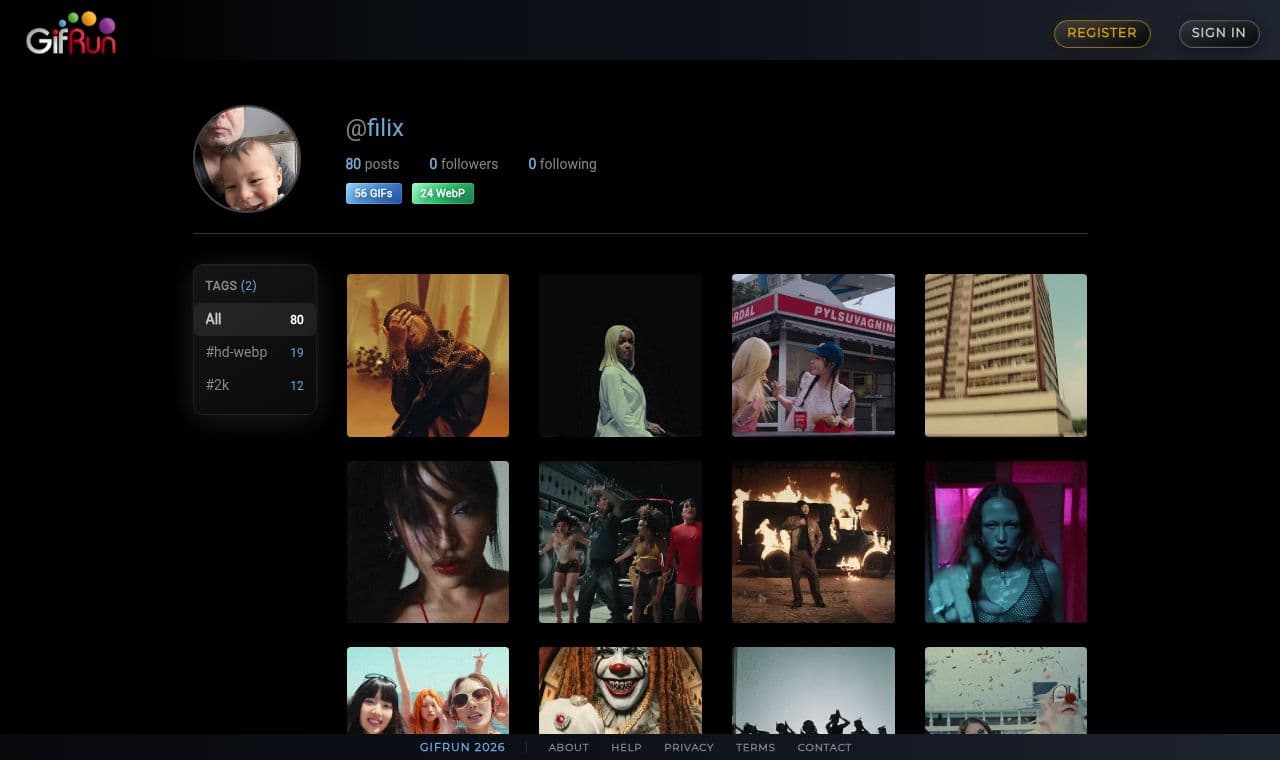The width and height of the screenshot is (1280, 760).
Task: Click the GIFRUN 2026 footer link
Action: (462, 747)
